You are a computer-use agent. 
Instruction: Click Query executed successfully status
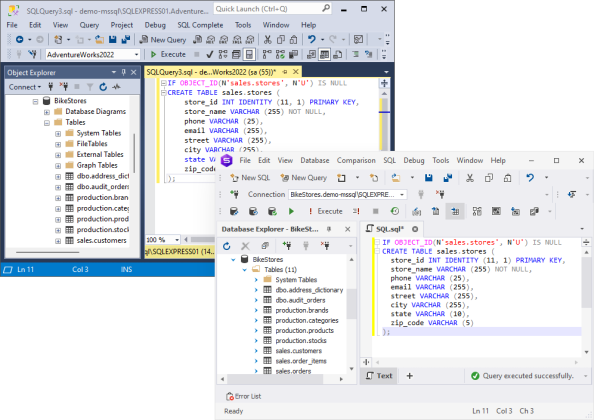click(x=522, y=376)
